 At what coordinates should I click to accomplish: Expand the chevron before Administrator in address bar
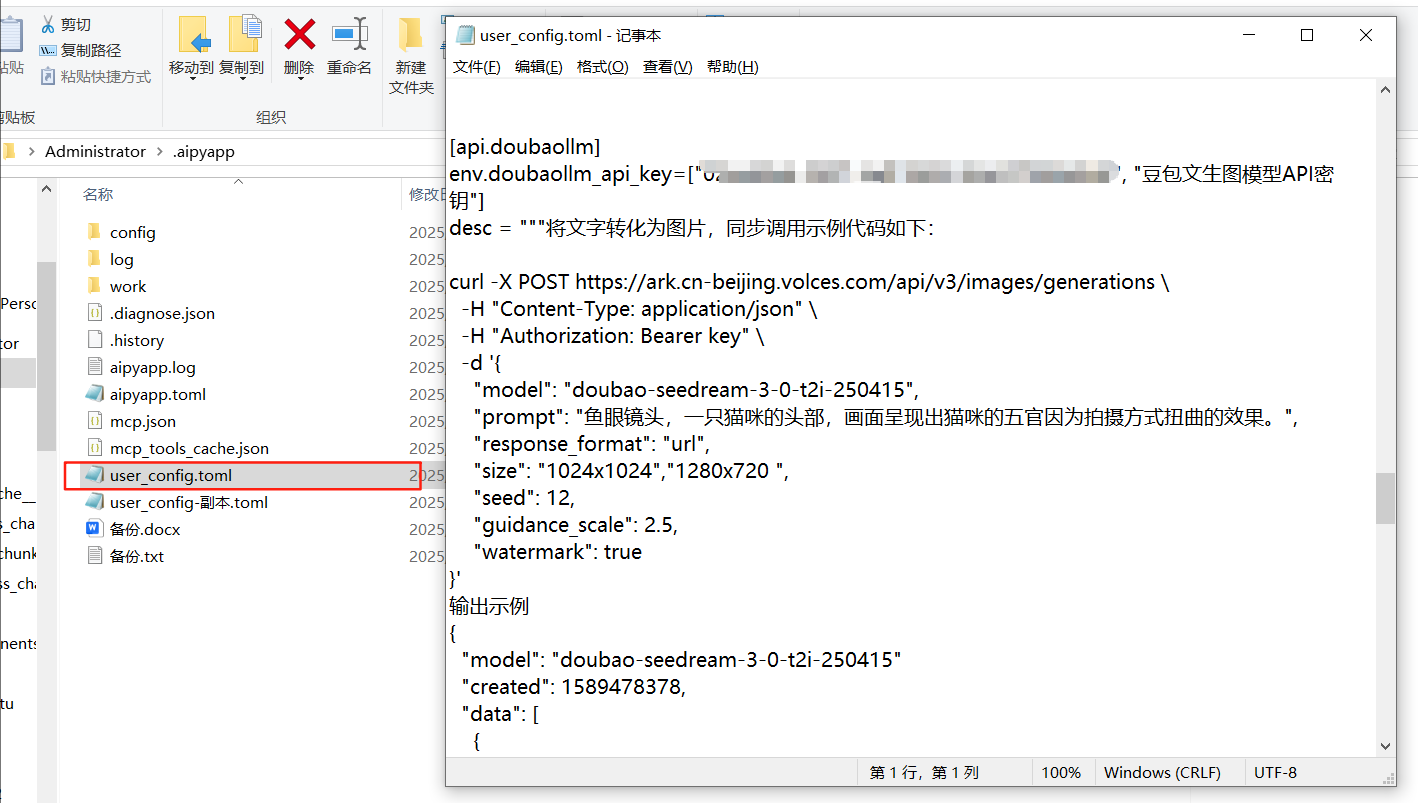[32, 152]
